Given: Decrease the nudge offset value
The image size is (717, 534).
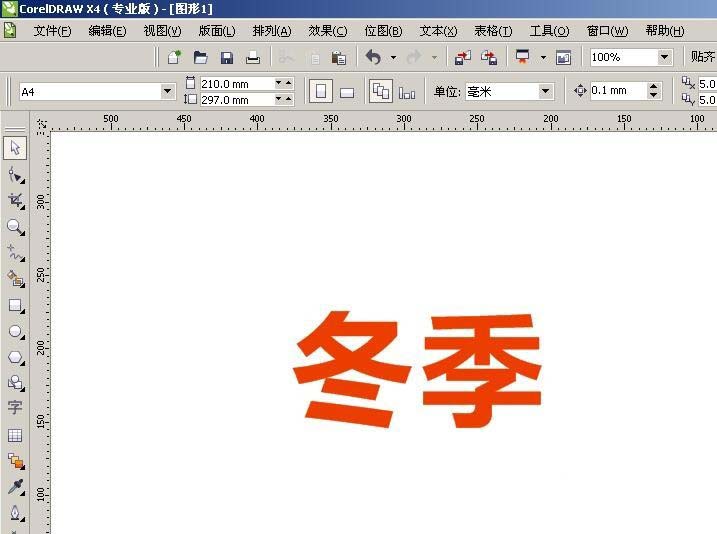Looking at the screenshot, I should tap(654, 95).
